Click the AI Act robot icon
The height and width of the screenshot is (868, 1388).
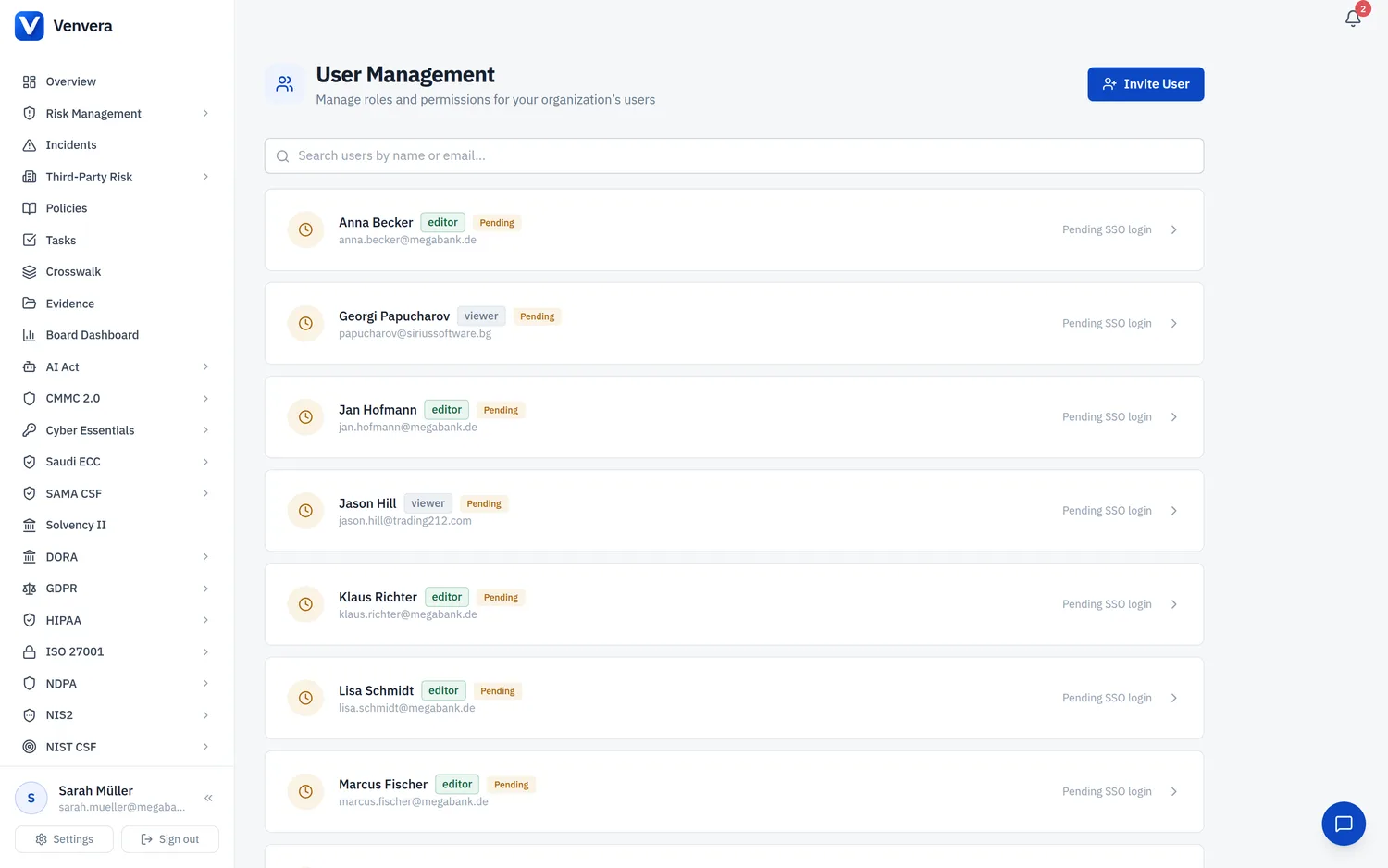[30, 367]
